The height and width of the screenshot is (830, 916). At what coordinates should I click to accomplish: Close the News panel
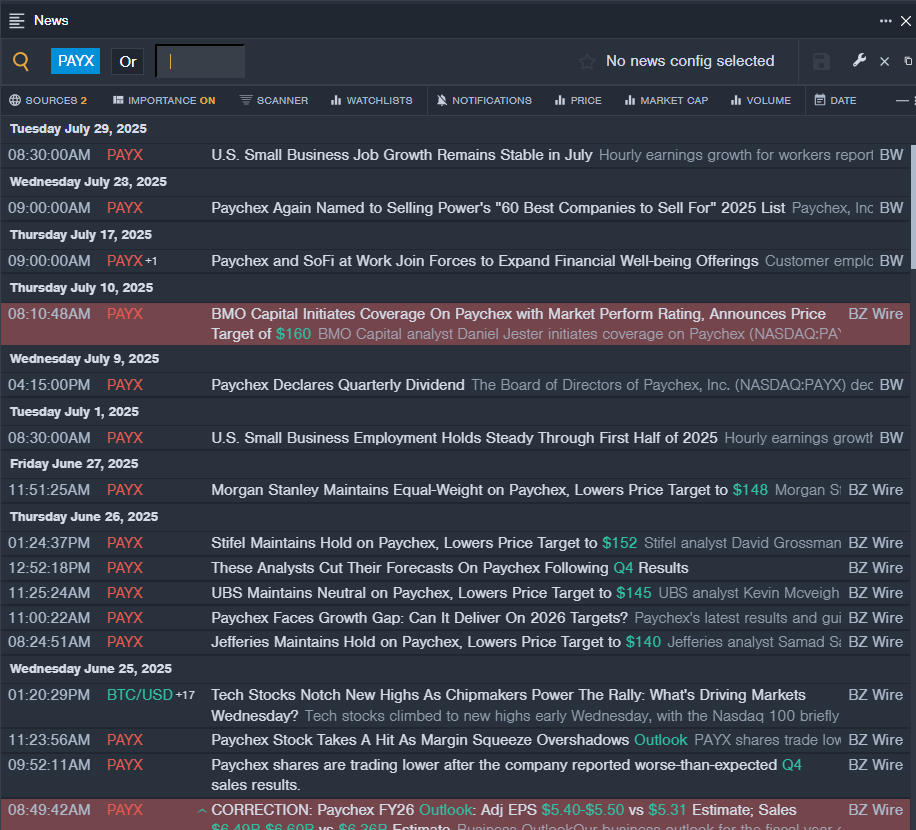tap(905, 21)
